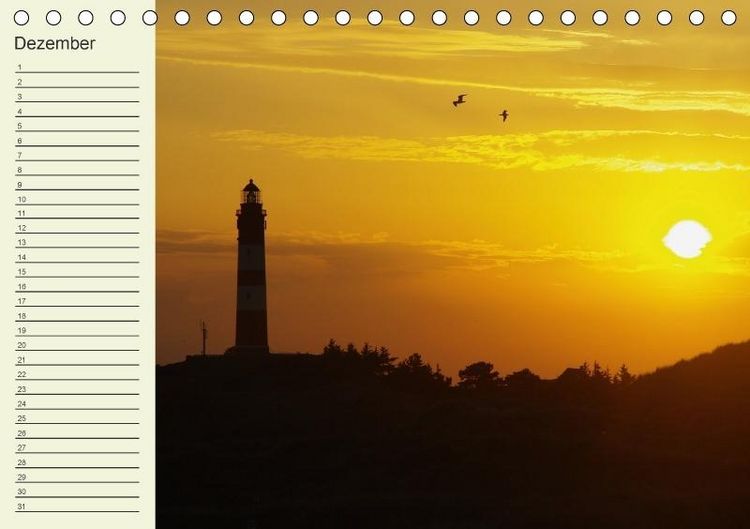Choose the day number 31 entry
750x529 pixels.
pos(77,506)
